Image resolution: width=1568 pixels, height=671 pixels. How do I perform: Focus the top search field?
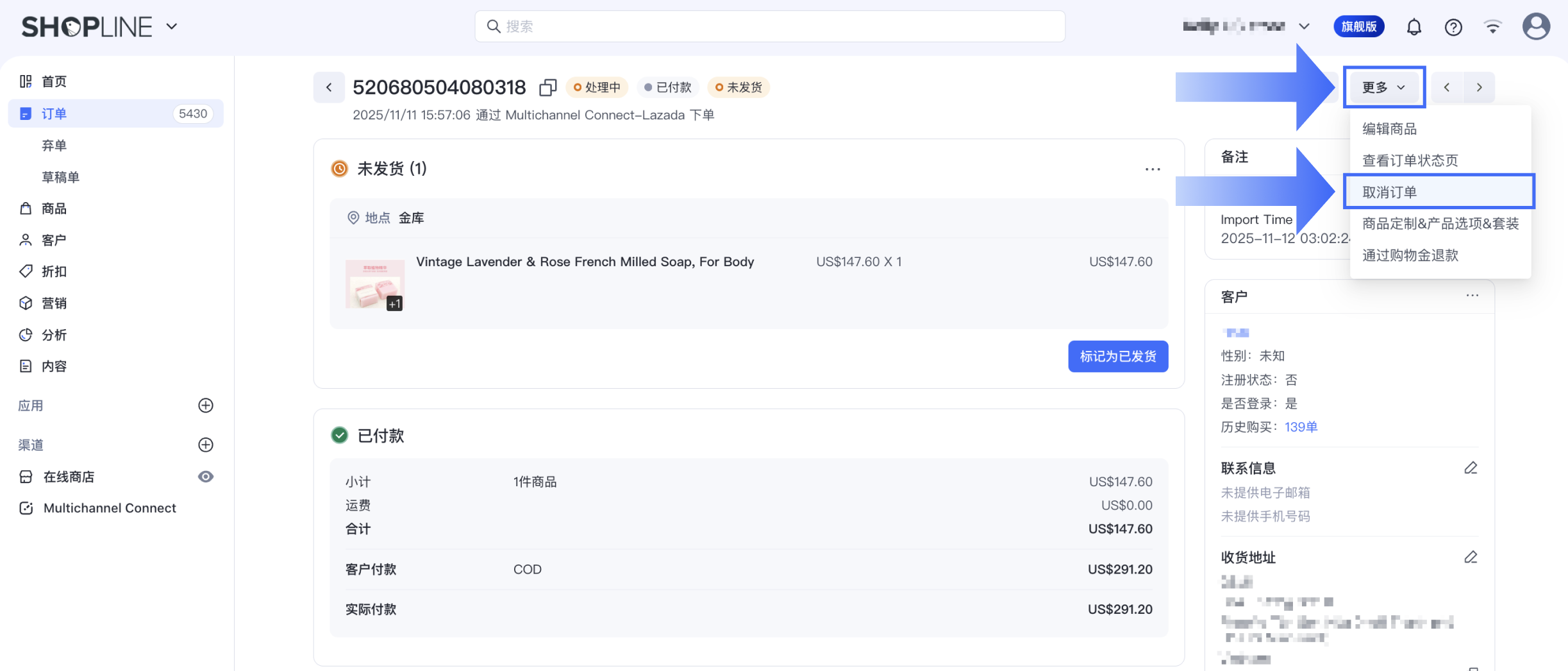[770, 26]
